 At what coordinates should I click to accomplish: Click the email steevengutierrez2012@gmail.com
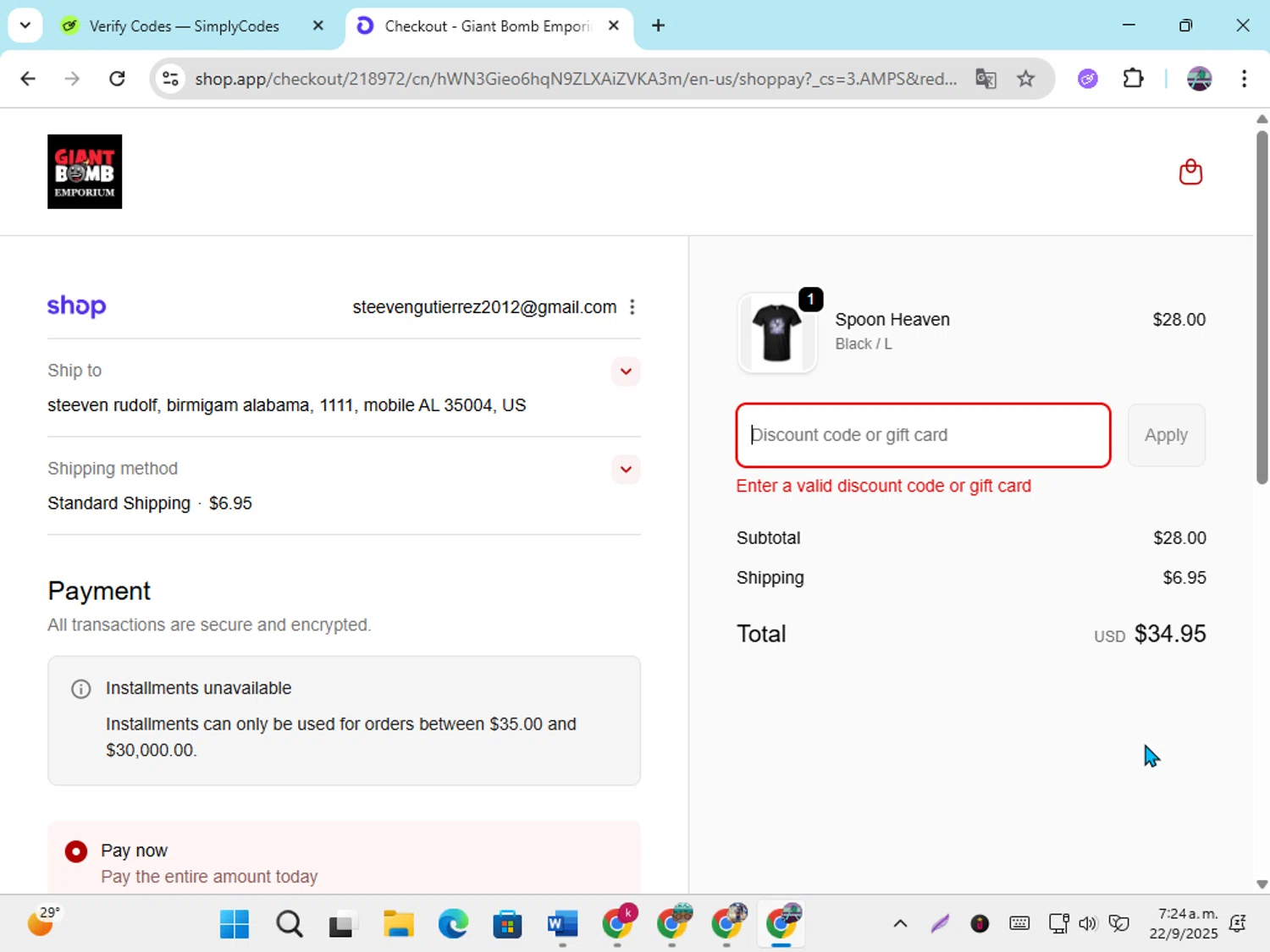coord(484,307)
